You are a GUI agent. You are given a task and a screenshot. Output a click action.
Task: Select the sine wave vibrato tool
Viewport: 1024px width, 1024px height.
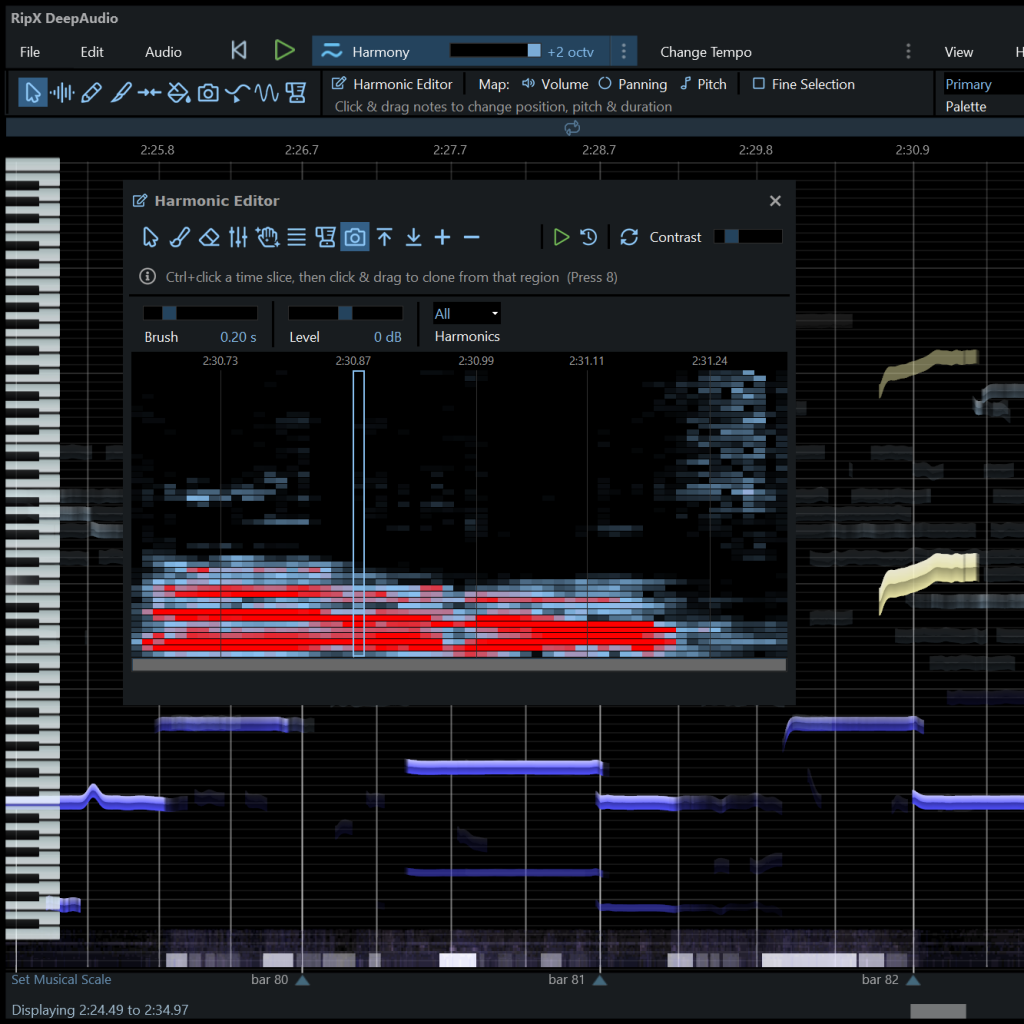pyautogui.click(x=266, y=93)
